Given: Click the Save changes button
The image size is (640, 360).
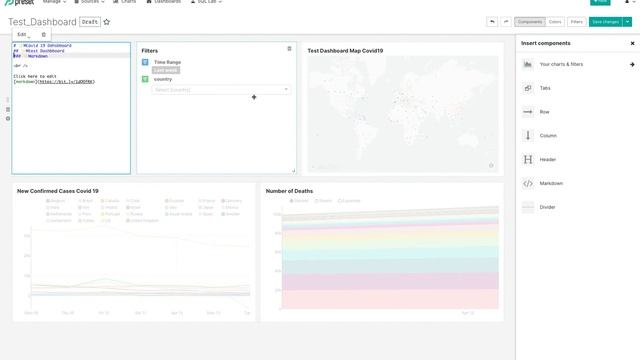Looking at the screenshot, I should point(606,22).
